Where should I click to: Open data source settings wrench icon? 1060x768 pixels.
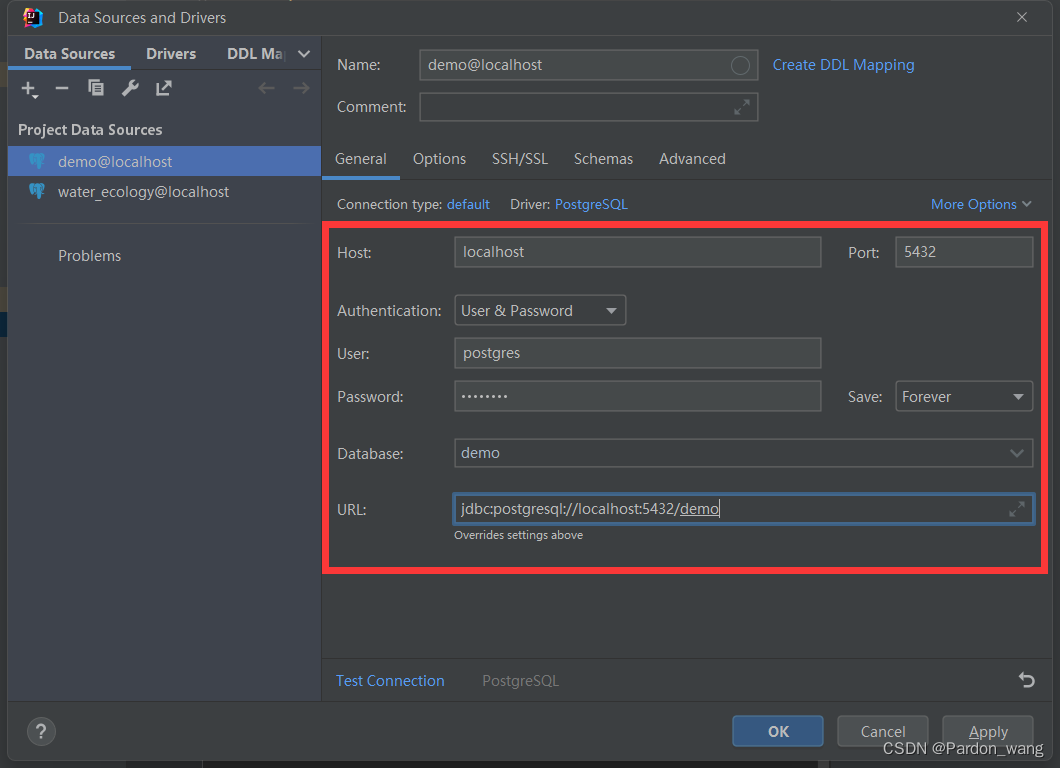(130, 88)
